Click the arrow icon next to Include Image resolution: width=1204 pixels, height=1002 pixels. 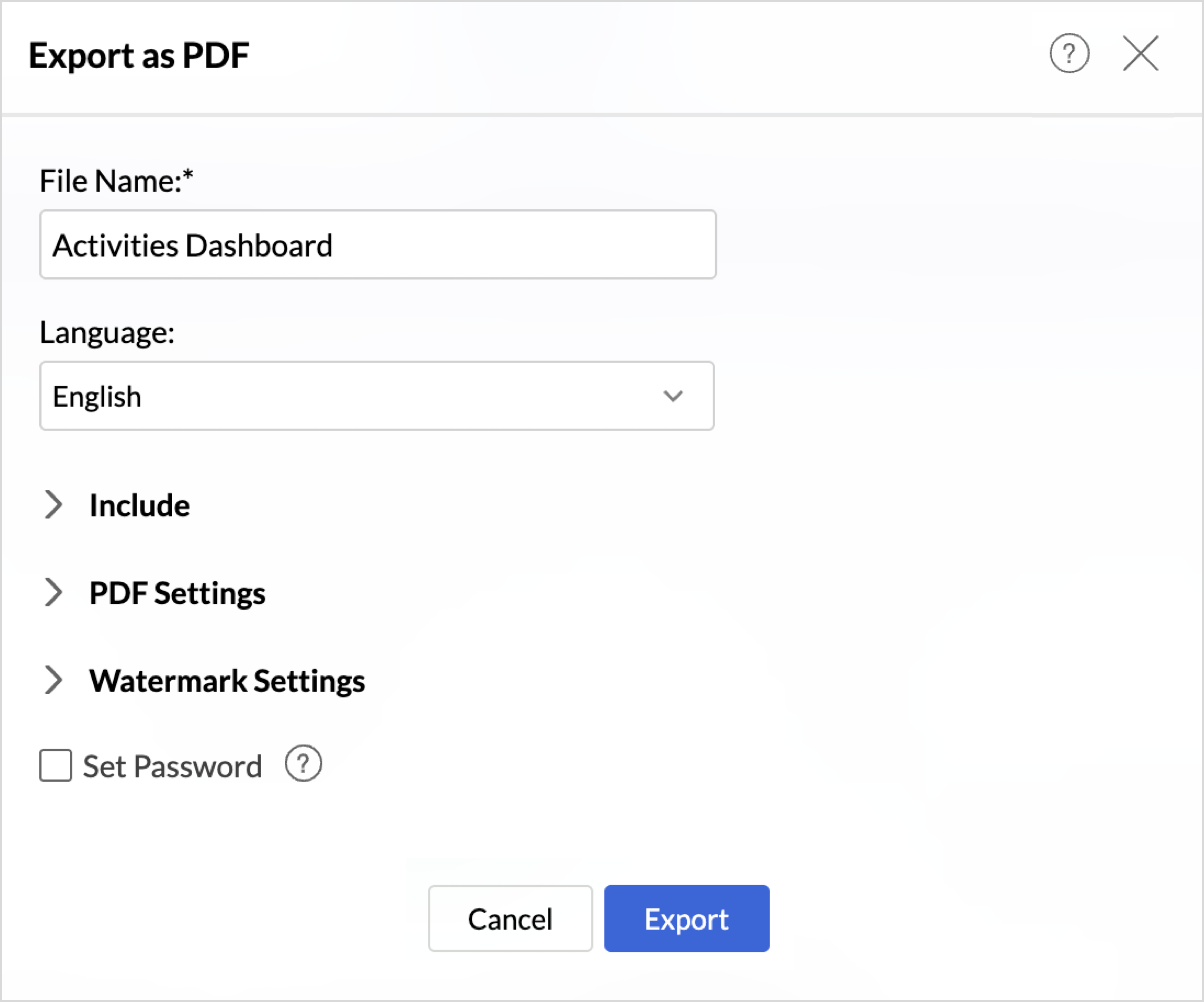(x=54, y=506)
